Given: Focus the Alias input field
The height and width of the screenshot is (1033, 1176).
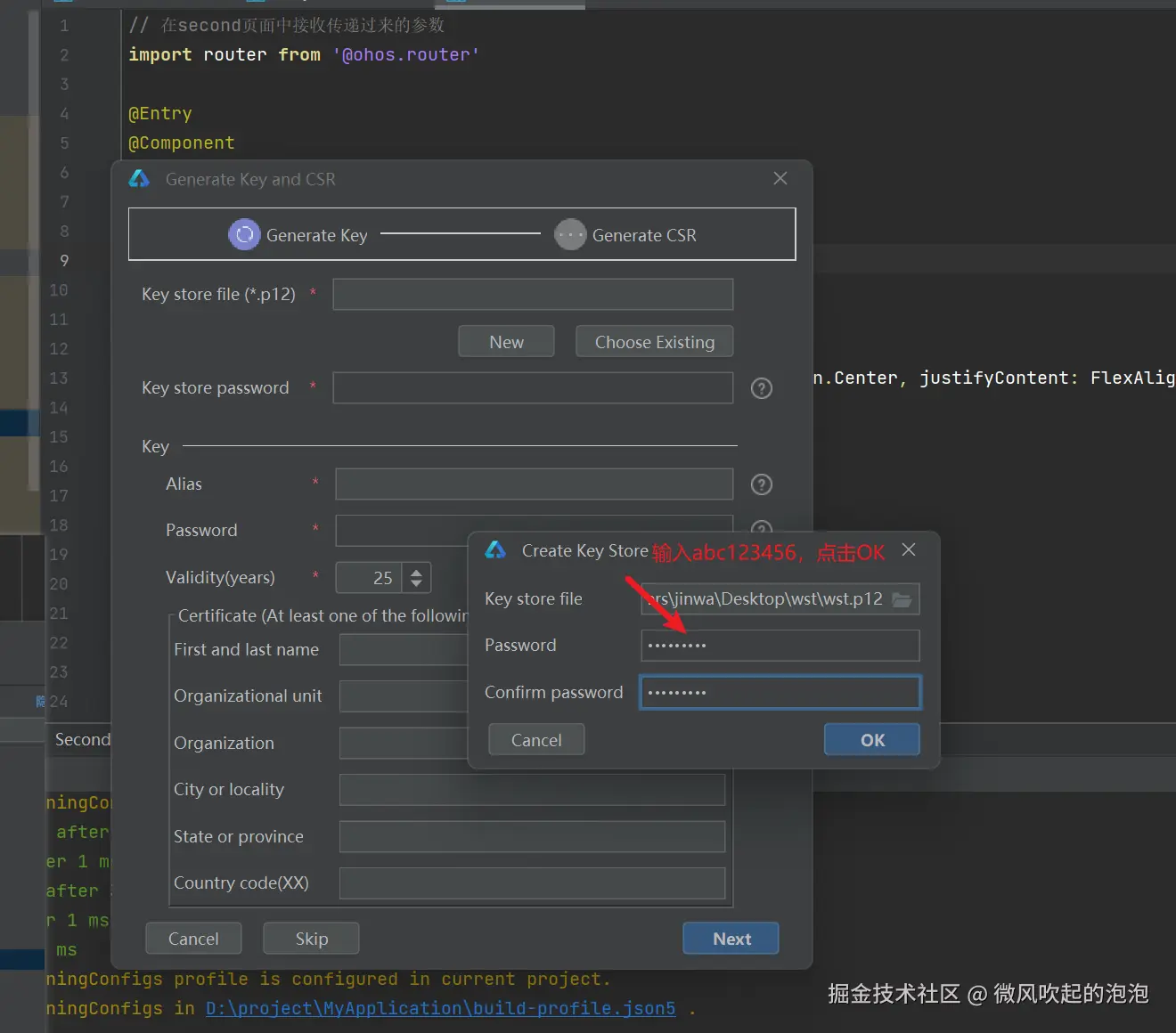Looking at the screenshot, I should 534,484.
